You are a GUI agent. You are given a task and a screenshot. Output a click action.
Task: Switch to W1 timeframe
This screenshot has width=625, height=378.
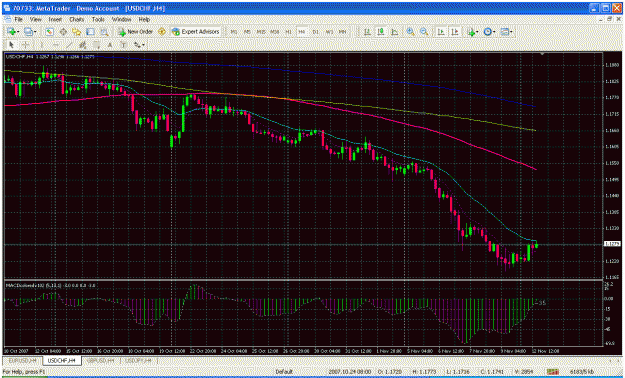click(329, 32)
